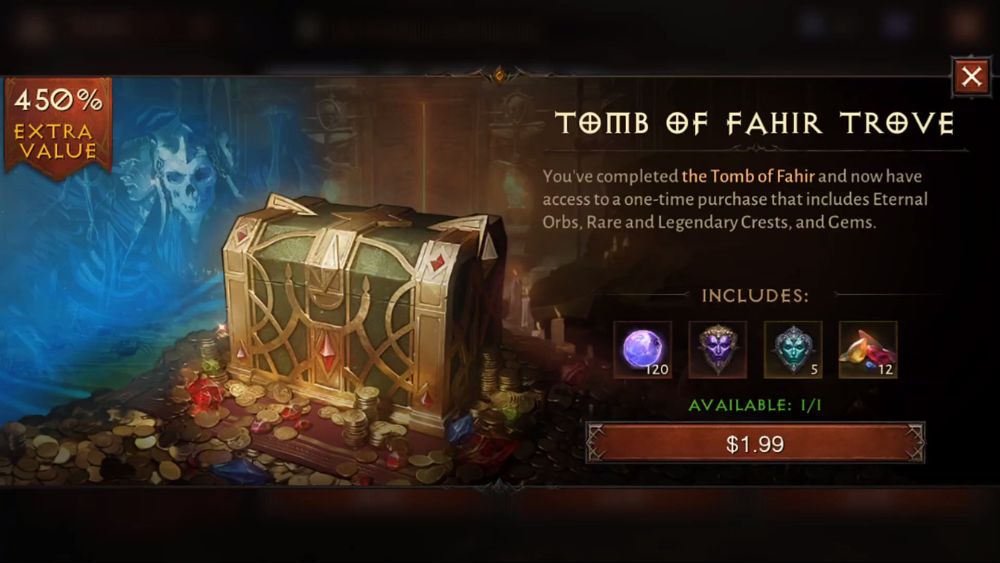Click the Includes: heading

click(755, 296)
